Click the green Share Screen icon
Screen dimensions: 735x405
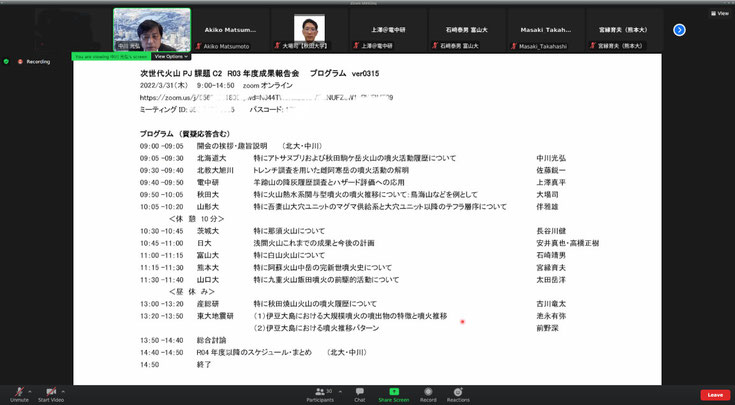394,391
